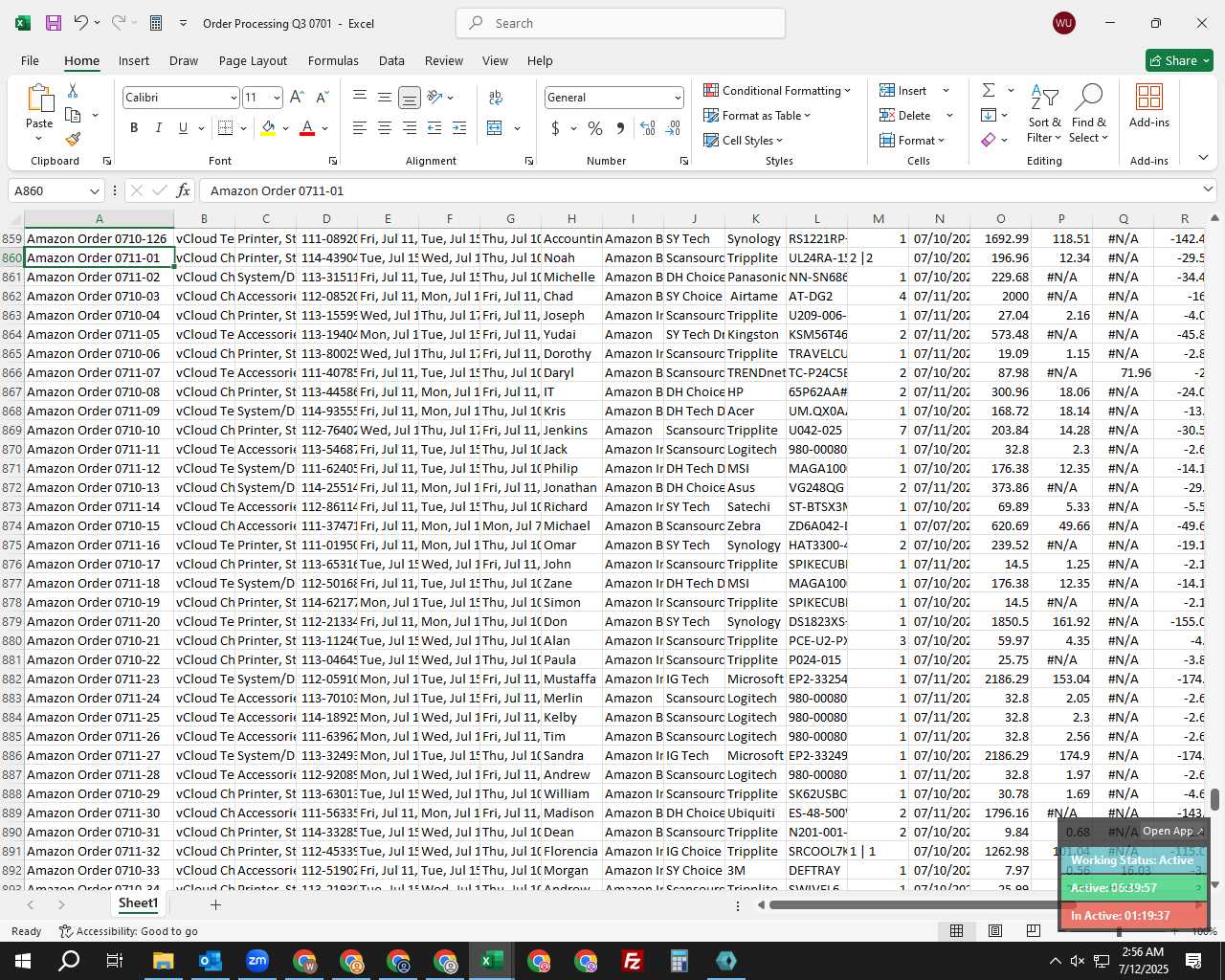
Task: Toggle Middle Align button
Action: 385,98
